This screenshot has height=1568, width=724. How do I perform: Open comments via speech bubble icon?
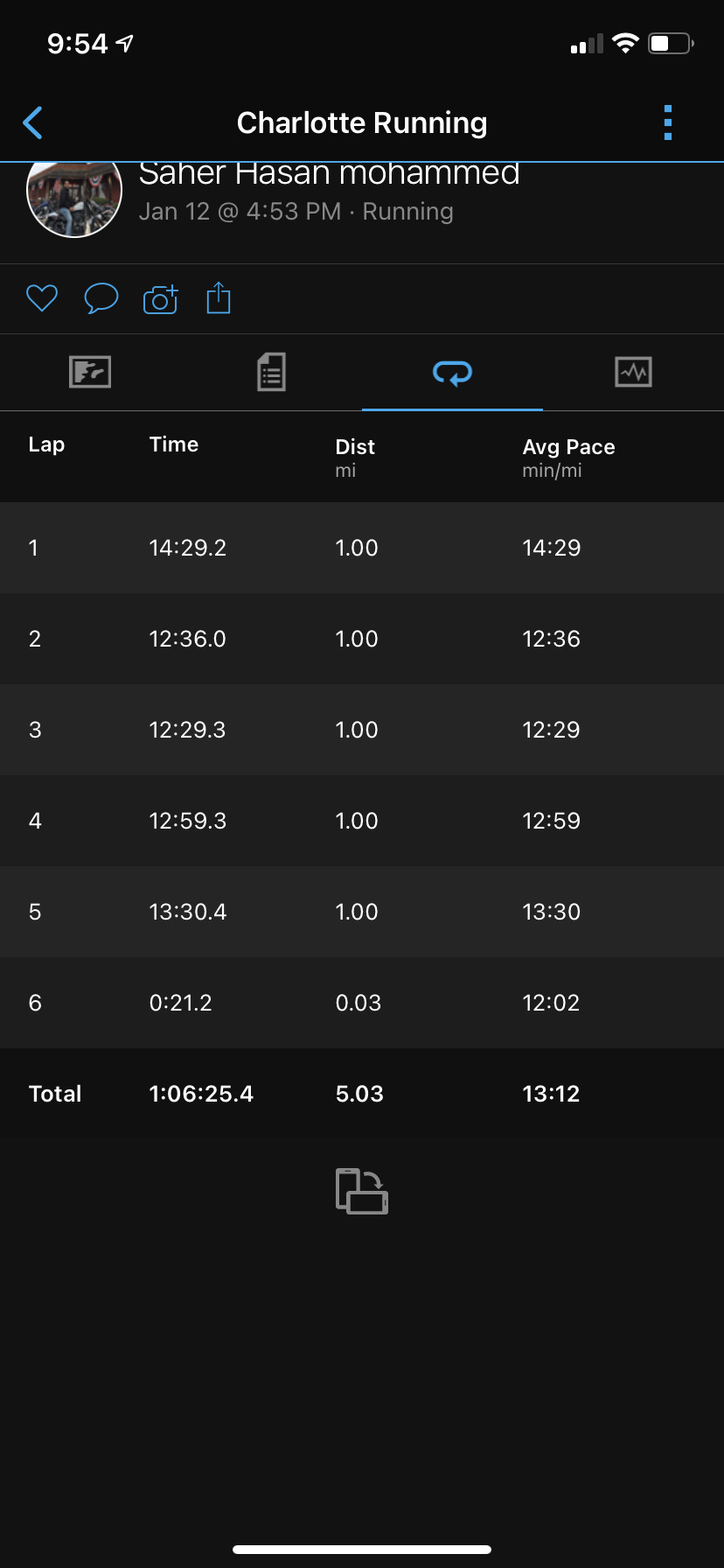(x=101, y=298)
